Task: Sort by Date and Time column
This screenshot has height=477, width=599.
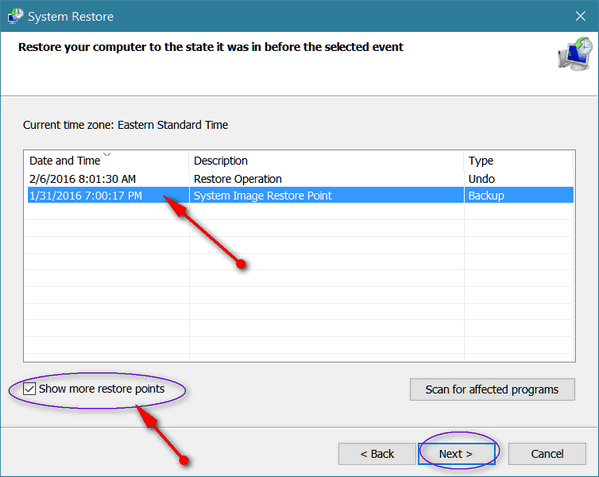Action: (65, 161)
